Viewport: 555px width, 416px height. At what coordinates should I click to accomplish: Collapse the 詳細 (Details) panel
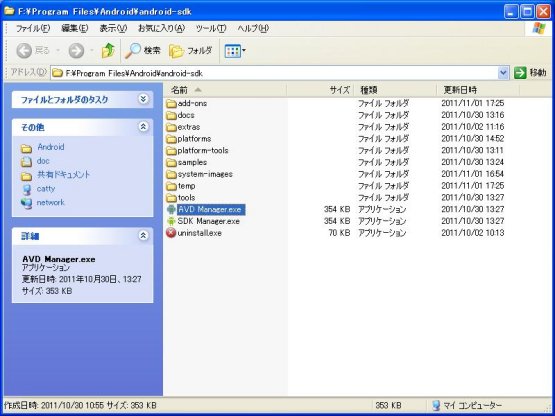[x=143, y=235]
